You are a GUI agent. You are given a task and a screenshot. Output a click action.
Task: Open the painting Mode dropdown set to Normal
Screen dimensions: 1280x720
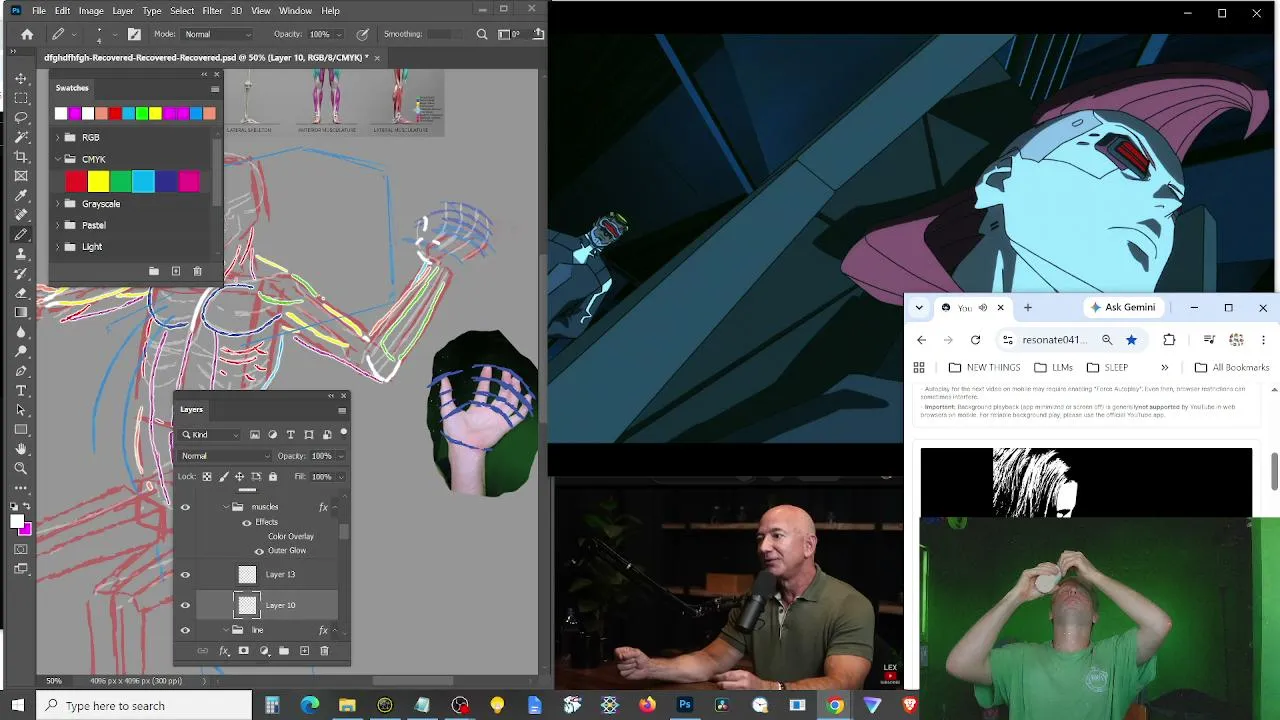click(x=217, y=34)
